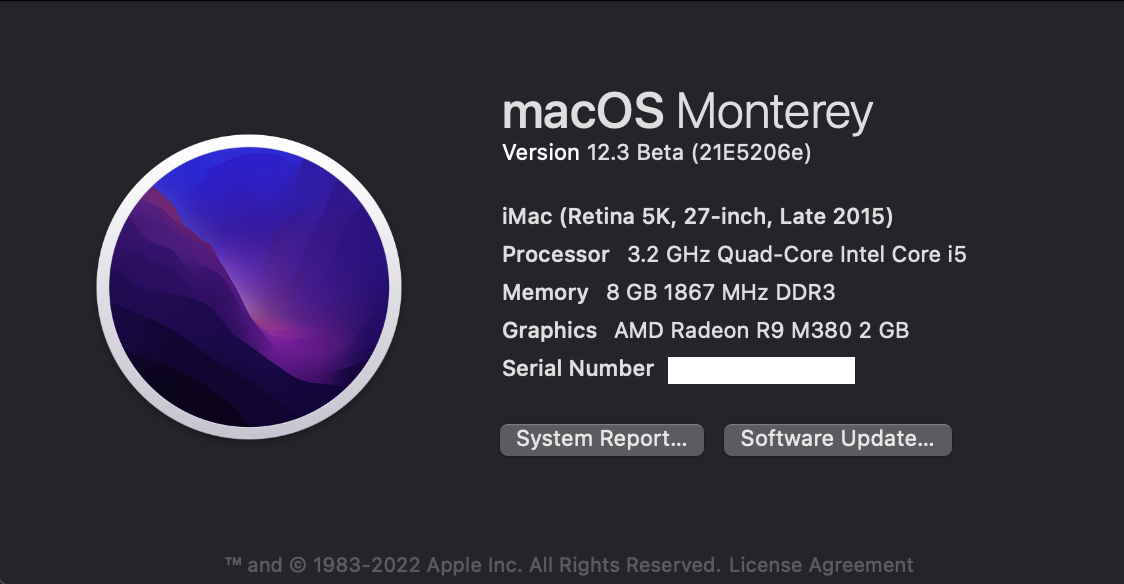Click the Serial Number label
1124x584 pixels.
(x=577, y=368)
